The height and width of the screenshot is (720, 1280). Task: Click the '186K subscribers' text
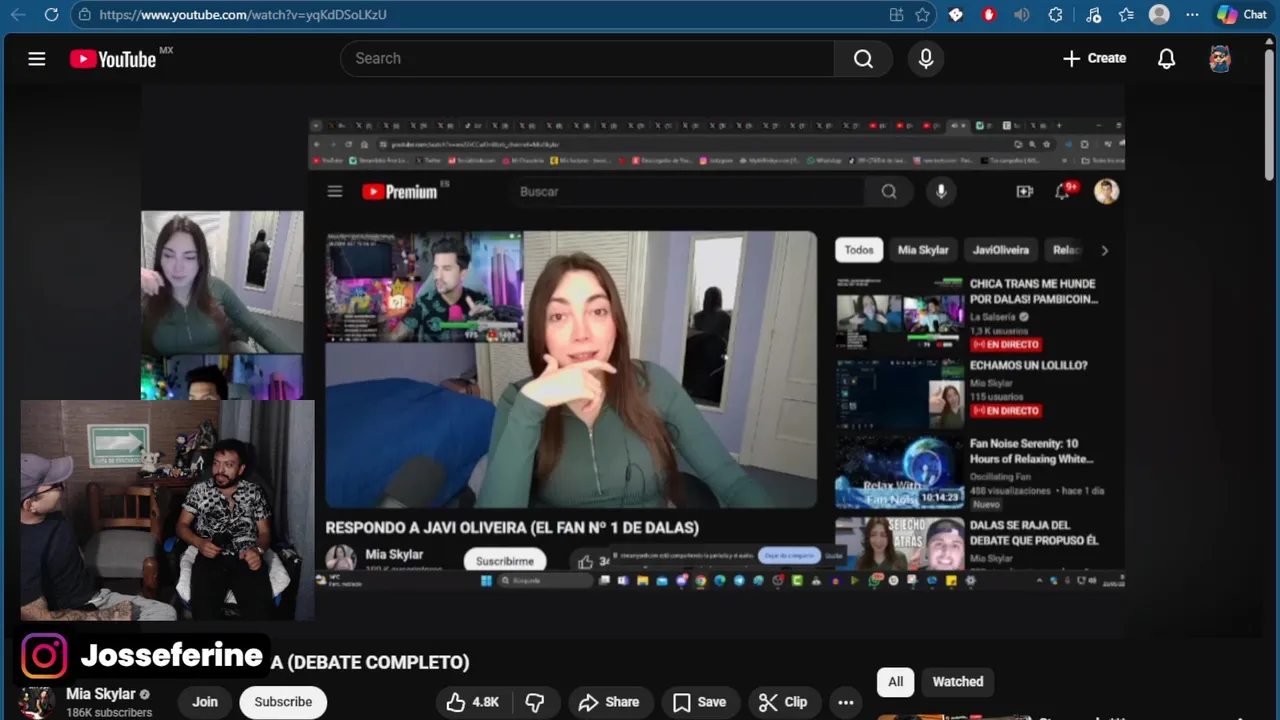tap(109, 713)
